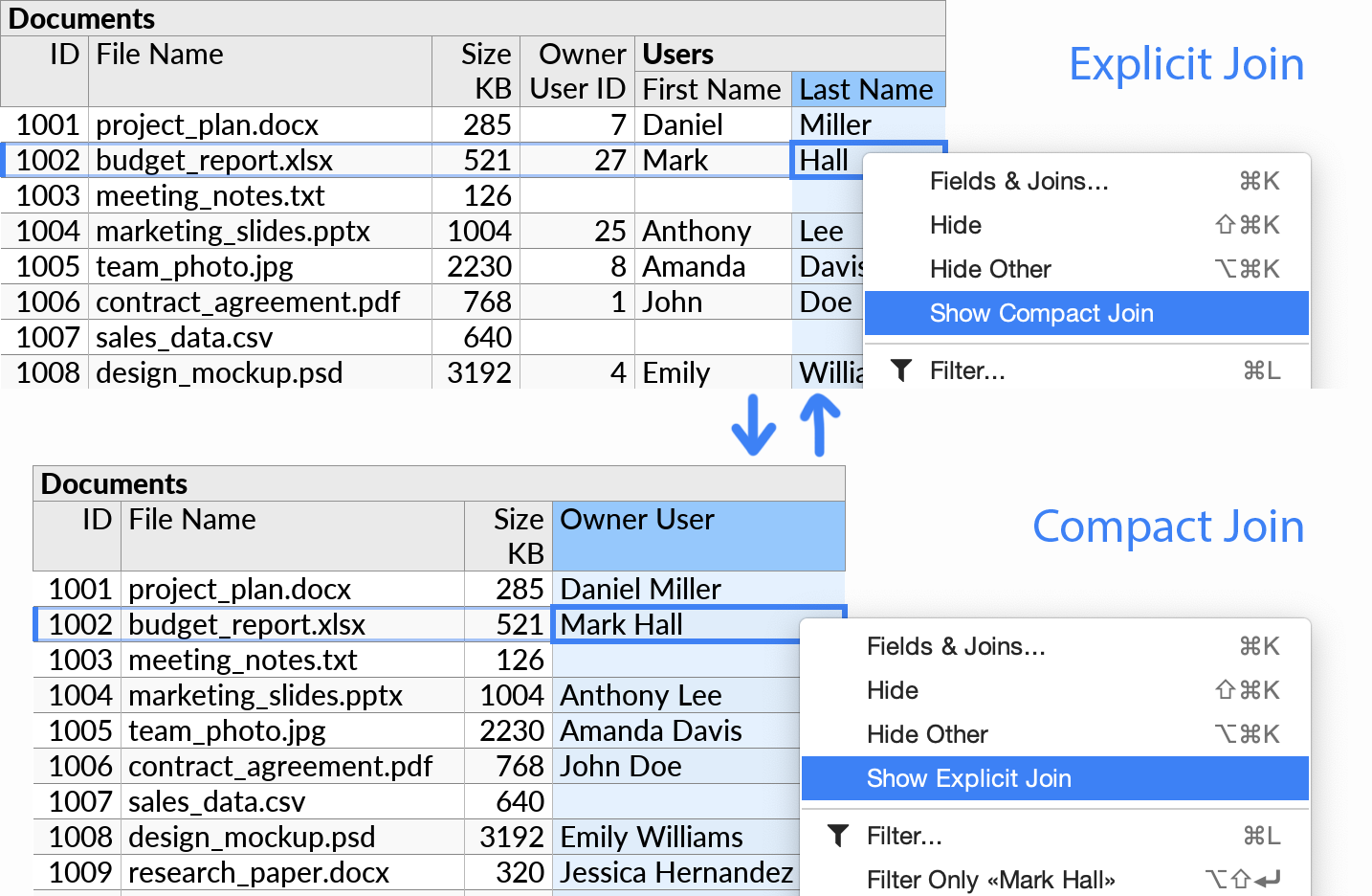This screenshot has width=1372, height=896.
Task: Click "Filter..." in the top context menu
Action: (x=967, y=370)
